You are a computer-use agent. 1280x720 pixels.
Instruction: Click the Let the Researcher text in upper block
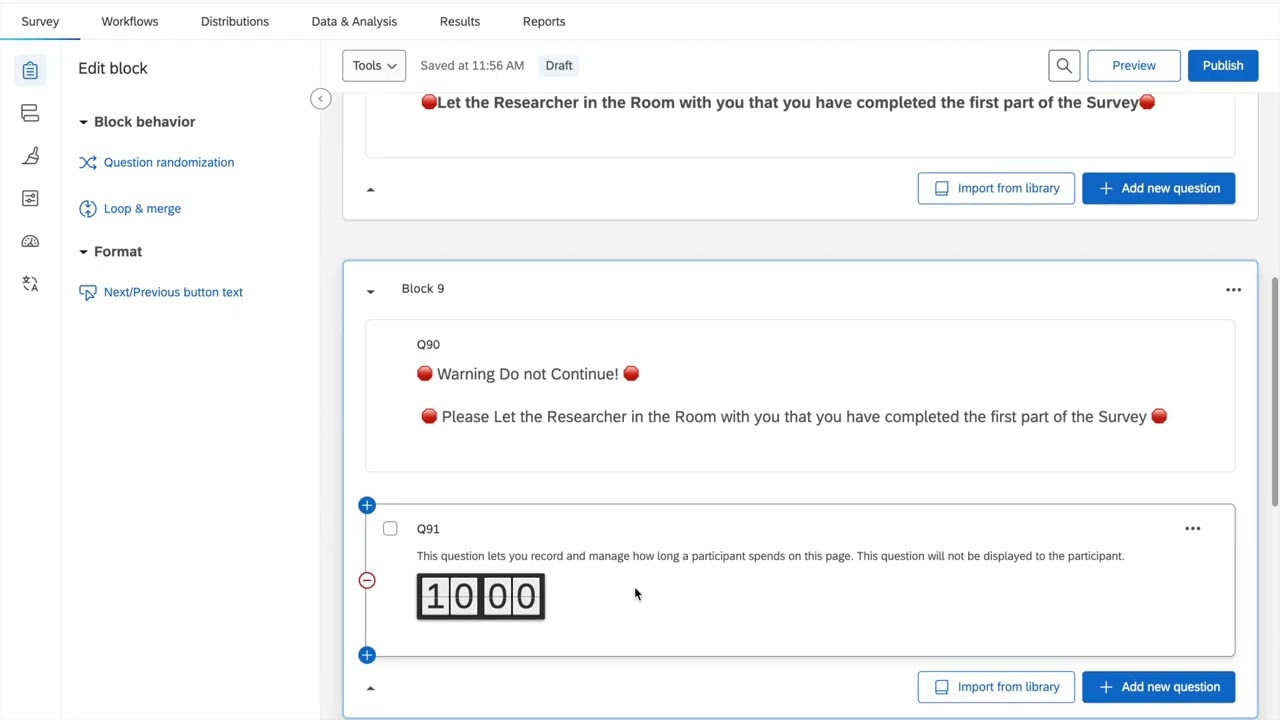coord(788,102)
